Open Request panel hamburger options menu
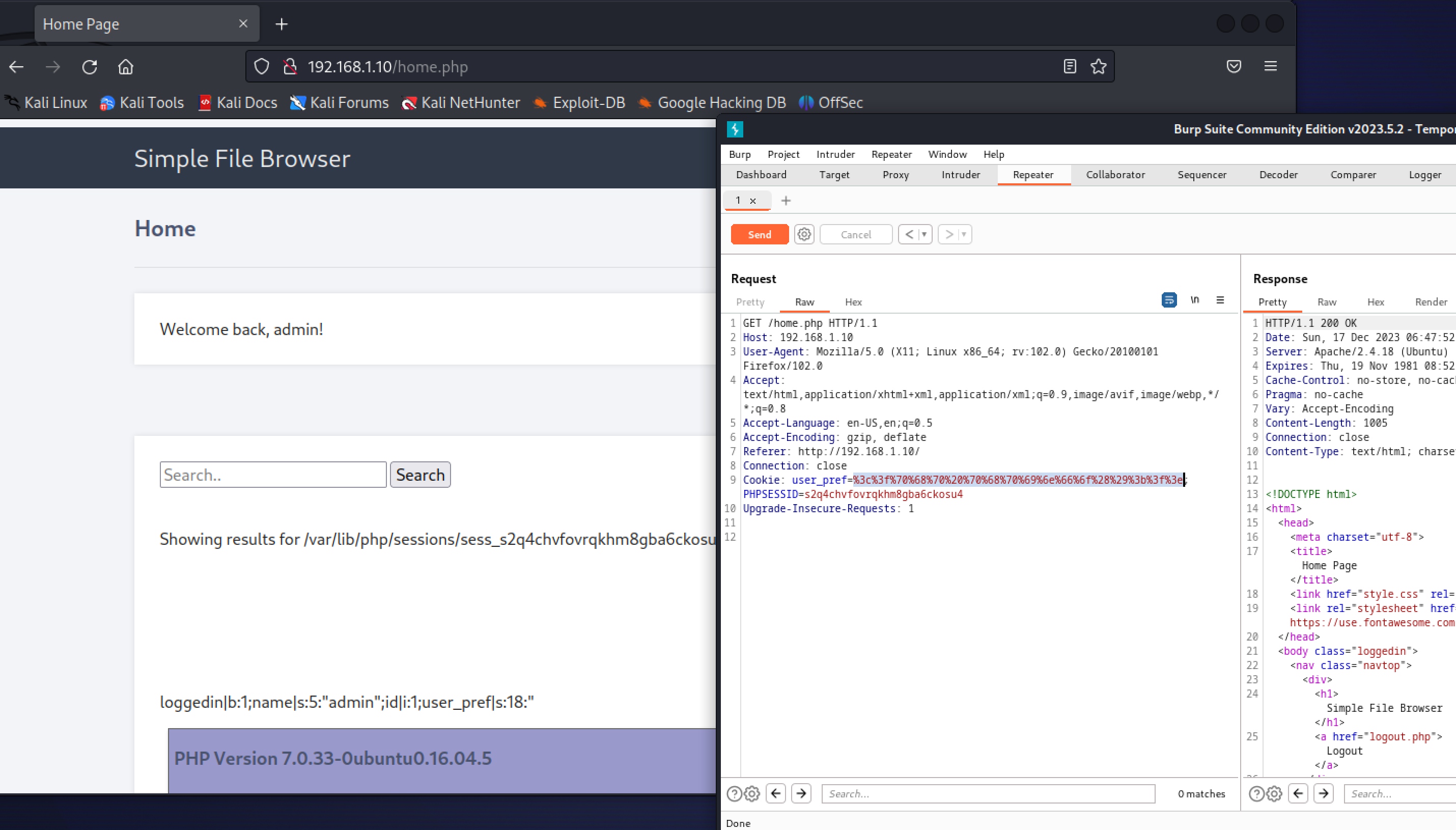The image size is (1456, 830). click(x=1220, y=300)
